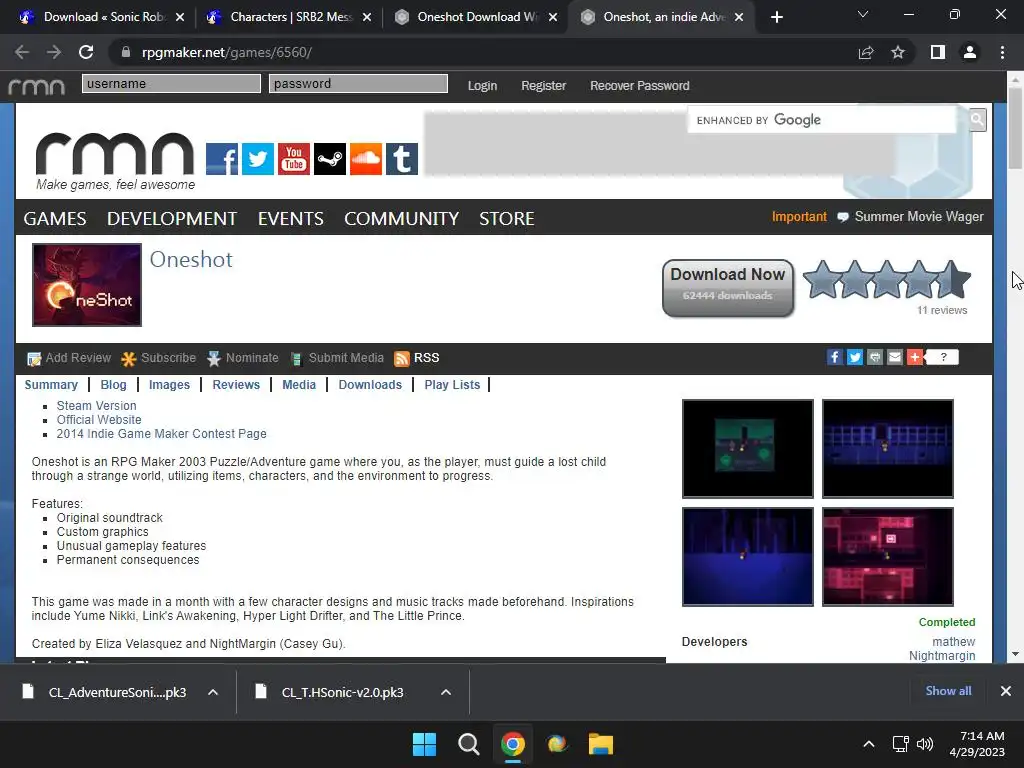The height and width of the screenshot is (768, 1024).
Task: Open Windows taskbar search
Action: tap(468, 744)
